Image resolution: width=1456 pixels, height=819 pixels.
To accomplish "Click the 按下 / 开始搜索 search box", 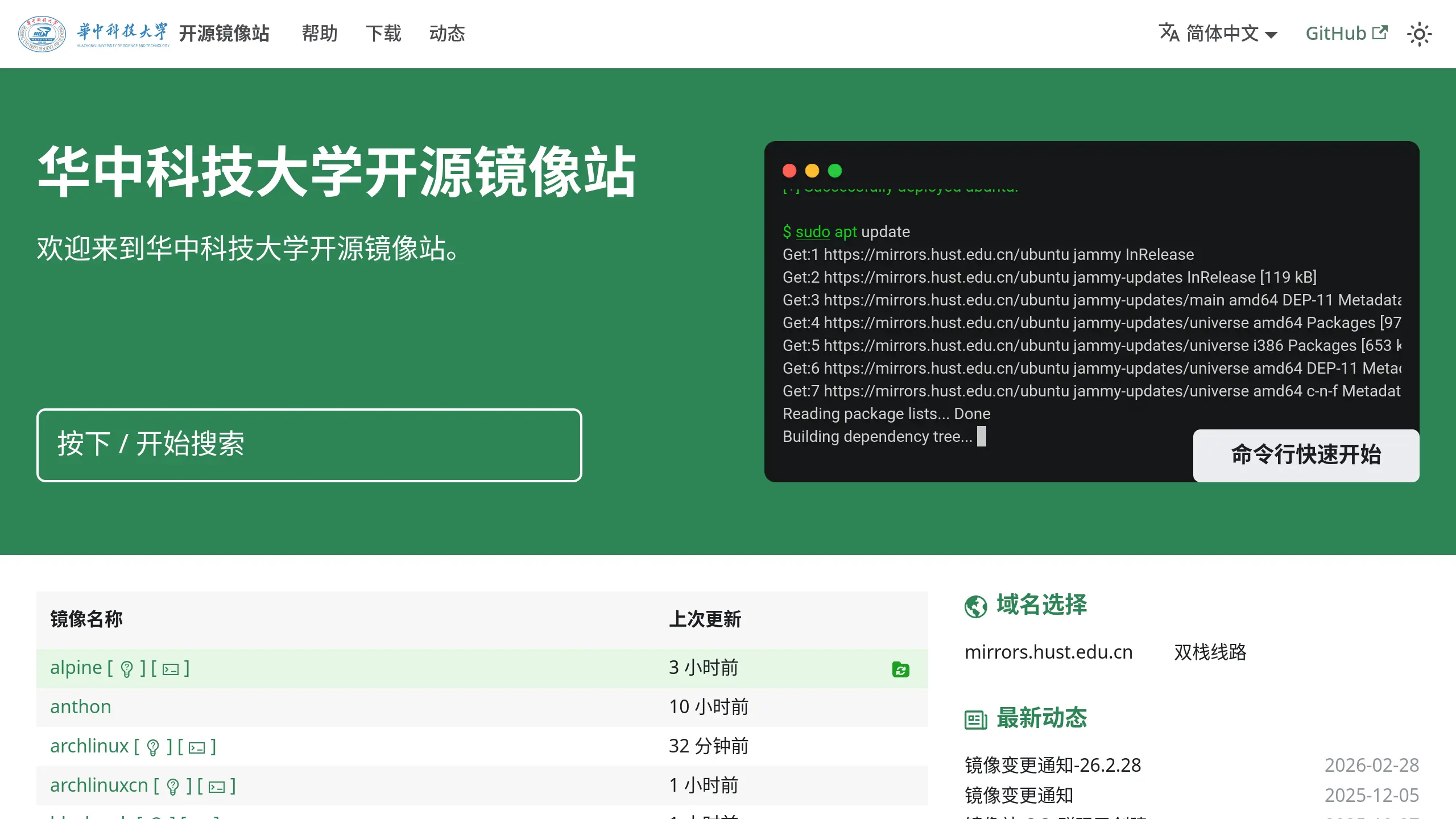I will (x=309, y=445).
